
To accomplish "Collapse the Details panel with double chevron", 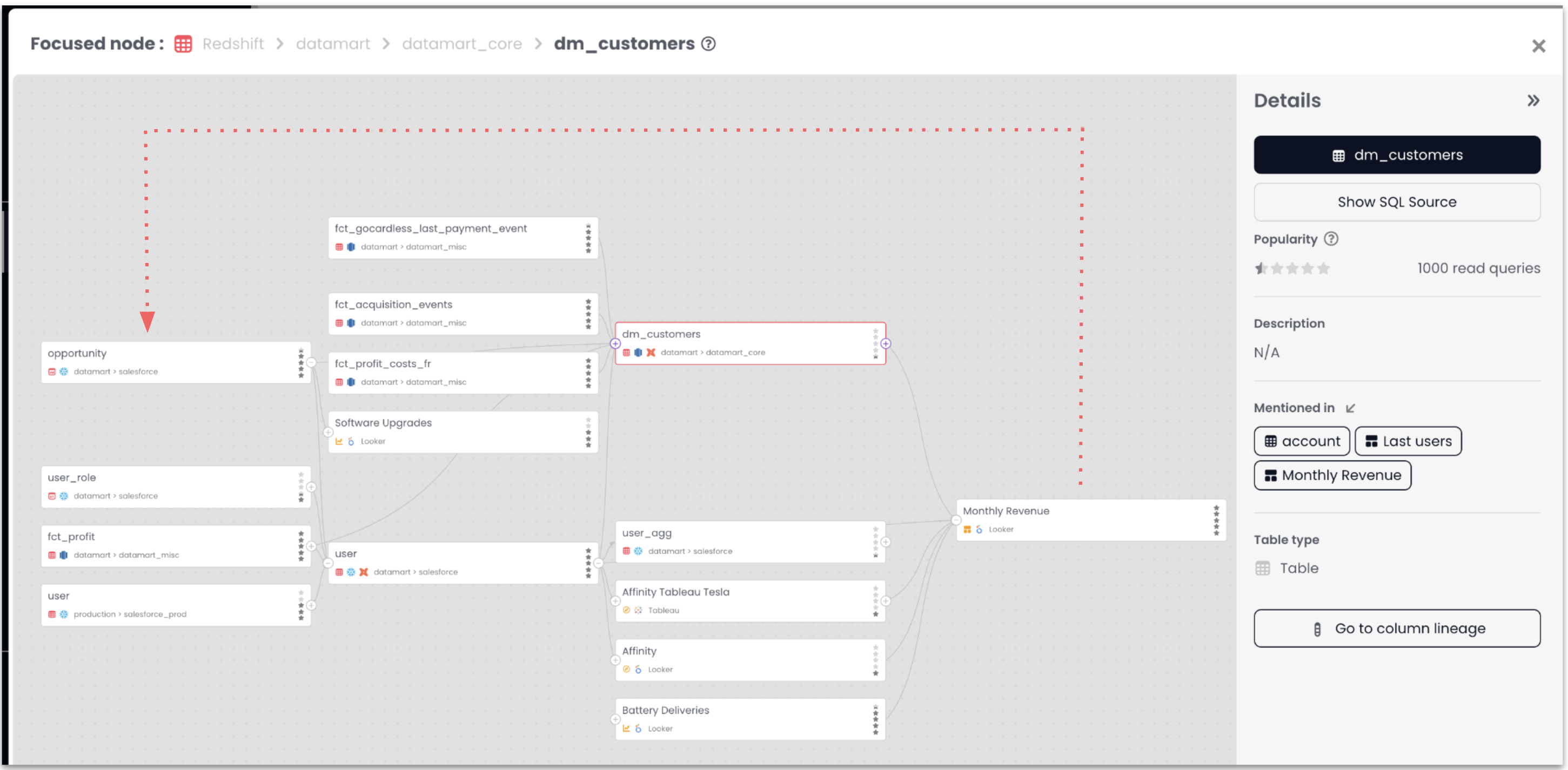I will click(x=1533, y=100).
